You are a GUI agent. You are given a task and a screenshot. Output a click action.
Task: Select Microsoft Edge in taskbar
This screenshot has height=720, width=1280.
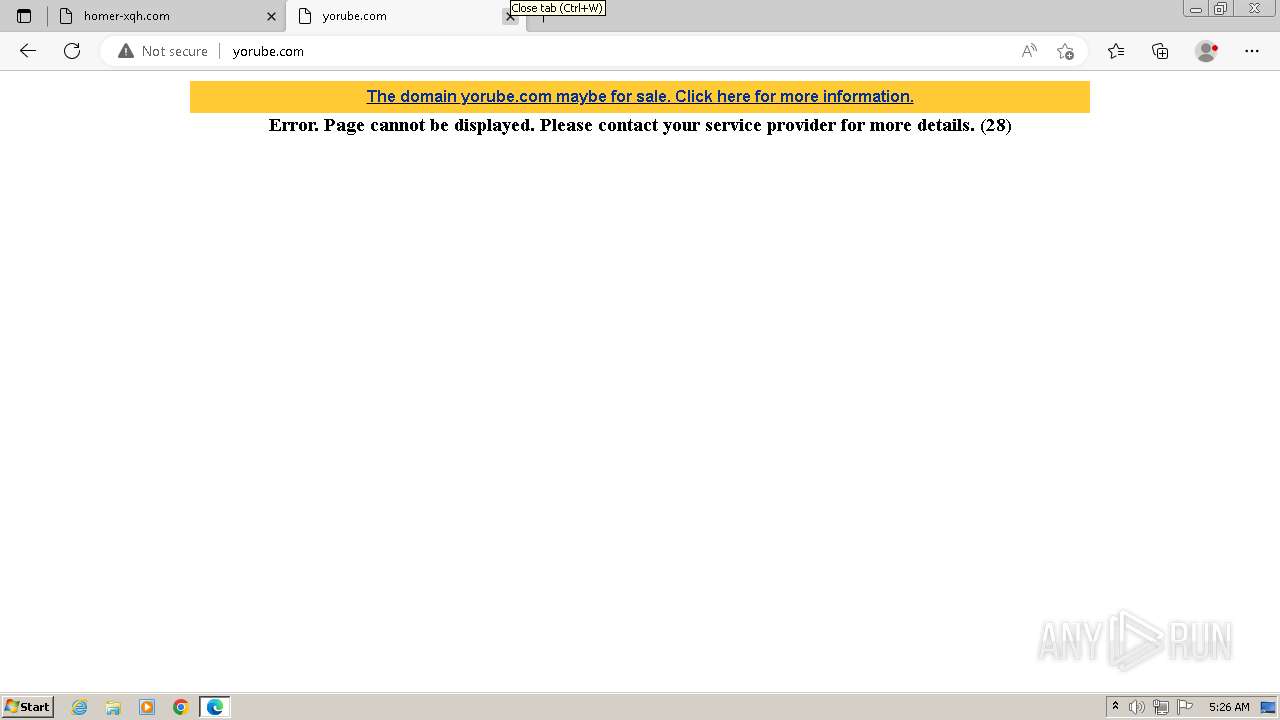click(215, 707)
